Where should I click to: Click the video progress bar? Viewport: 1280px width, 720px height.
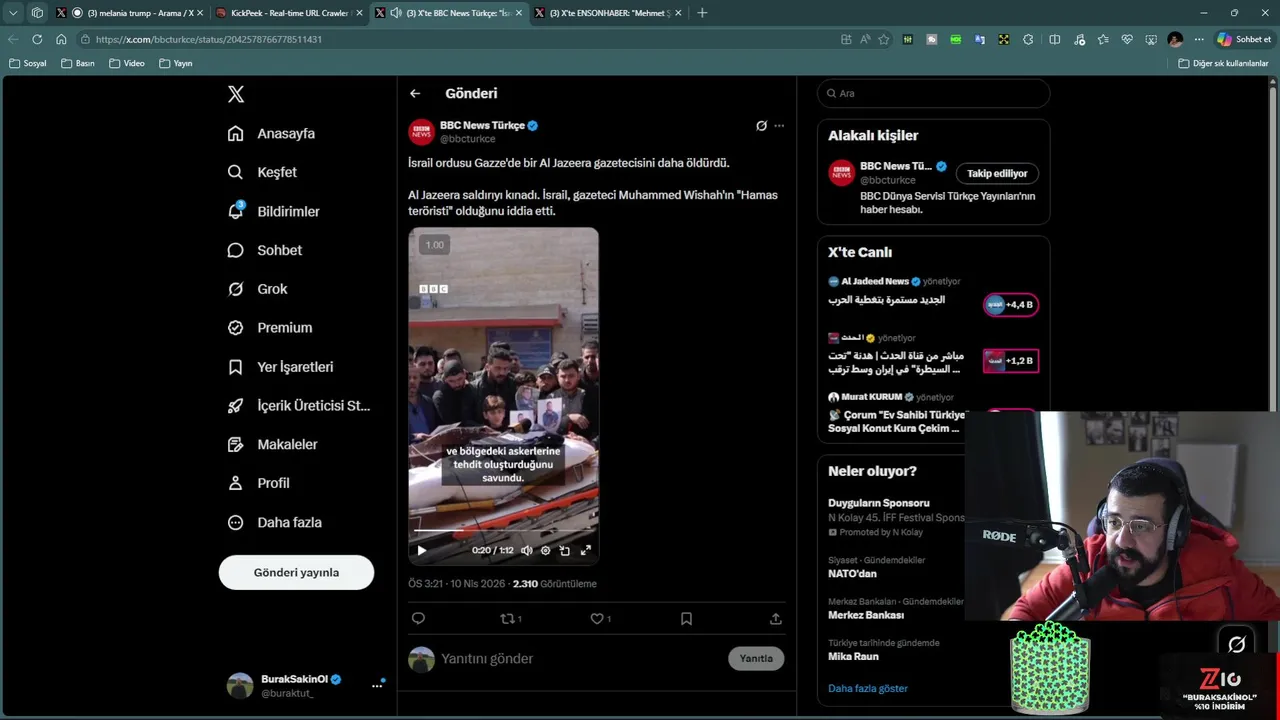tap(503, 531)
